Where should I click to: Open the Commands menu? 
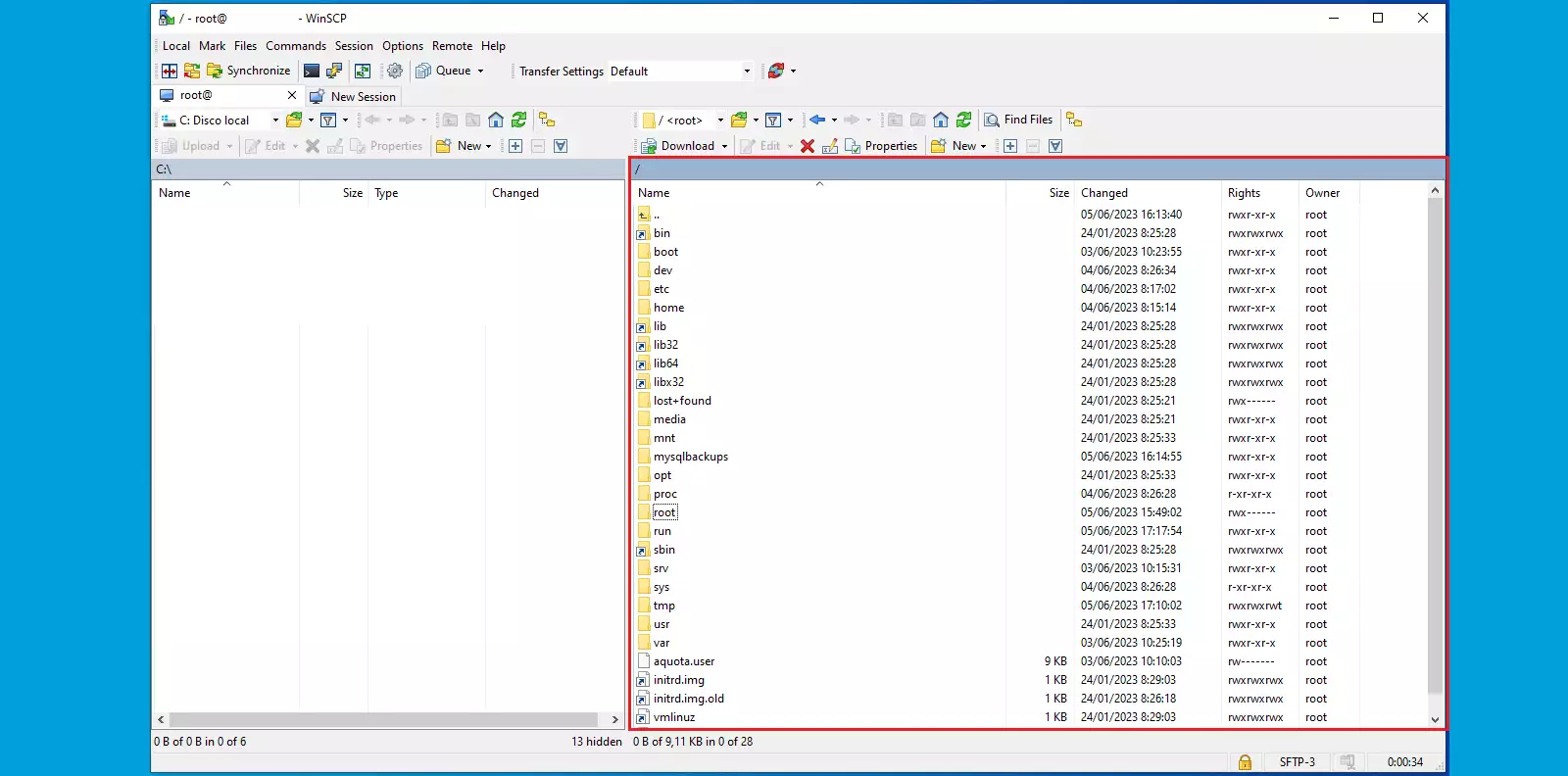(295, 46)
